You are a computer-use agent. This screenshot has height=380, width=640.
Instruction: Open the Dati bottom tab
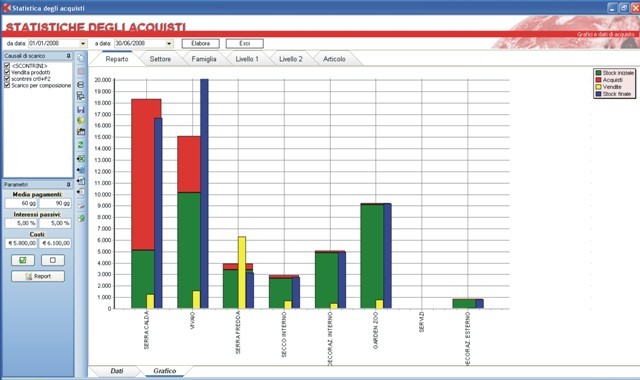coord(117,371)
